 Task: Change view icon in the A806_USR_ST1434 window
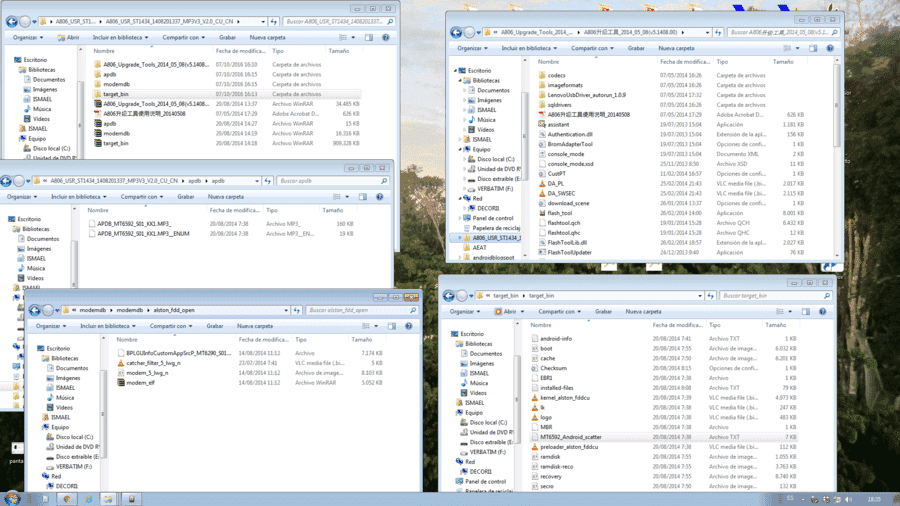click(x=343, y=38)
